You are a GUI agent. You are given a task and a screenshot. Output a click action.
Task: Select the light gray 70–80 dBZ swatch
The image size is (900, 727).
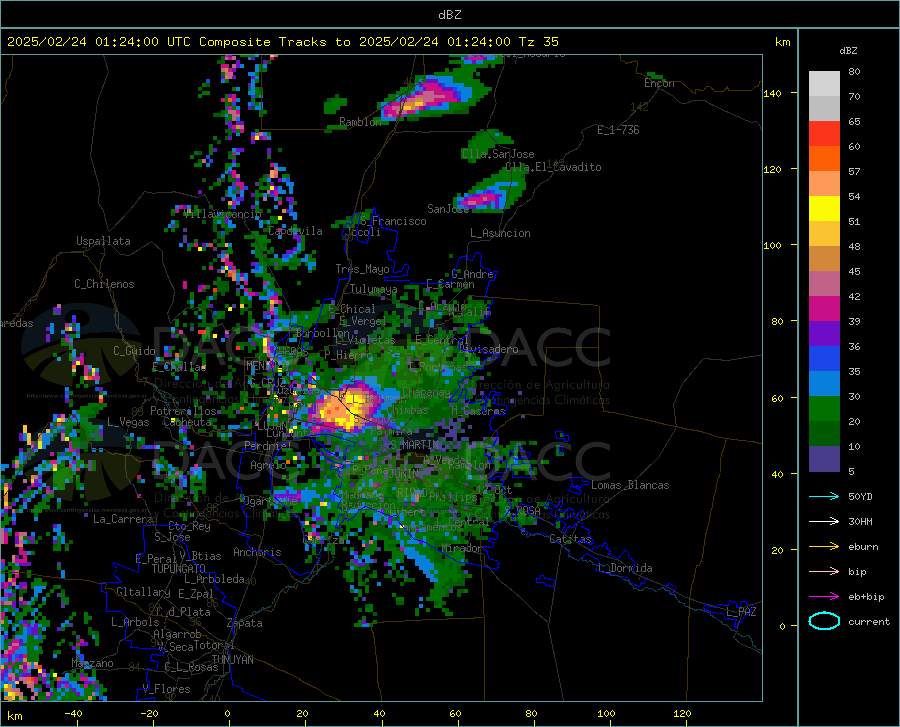tap(824, 84)
